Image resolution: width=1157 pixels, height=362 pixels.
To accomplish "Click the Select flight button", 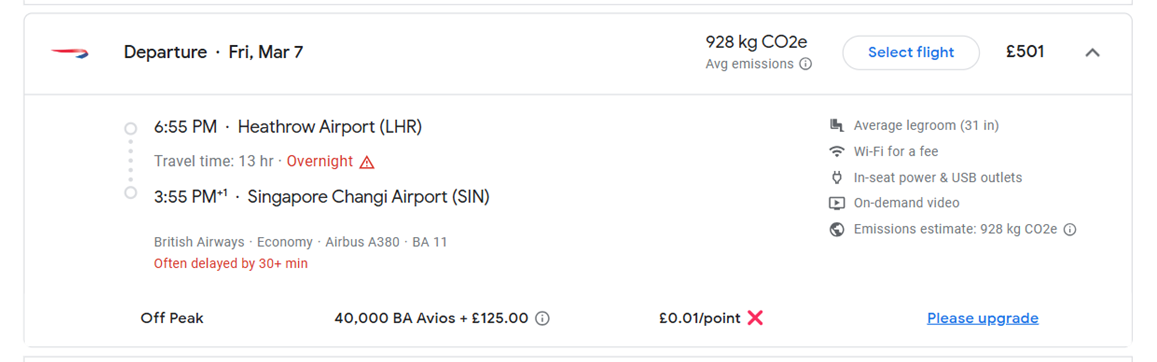I will [911, 52].
